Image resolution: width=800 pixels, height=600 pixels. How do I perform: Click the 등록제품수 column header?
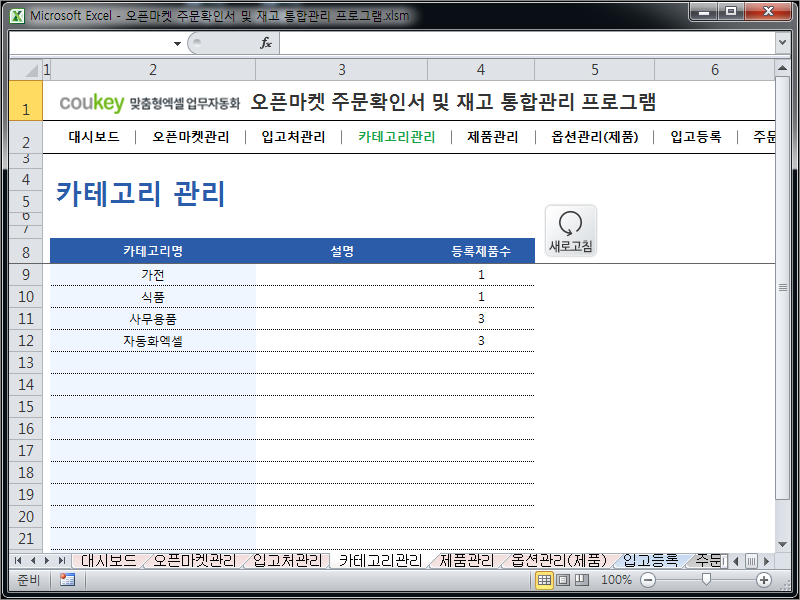481,251
